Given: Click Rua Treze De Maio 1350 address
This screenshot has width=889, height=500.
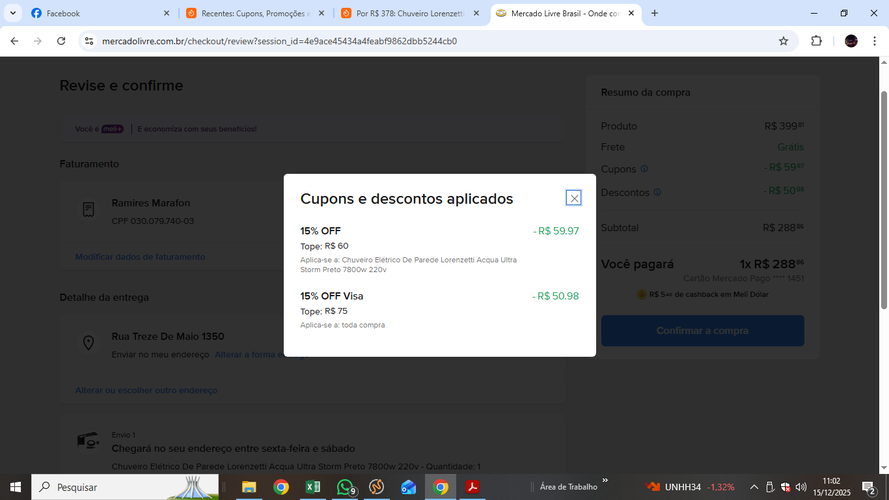Looking at the screenshot, I should point(168,336).
